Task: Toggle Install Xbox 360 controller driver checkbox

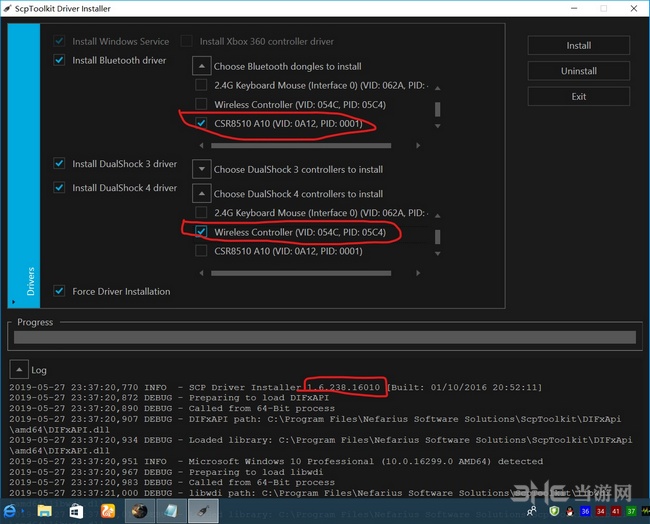Action: click(x=187, y=41)
